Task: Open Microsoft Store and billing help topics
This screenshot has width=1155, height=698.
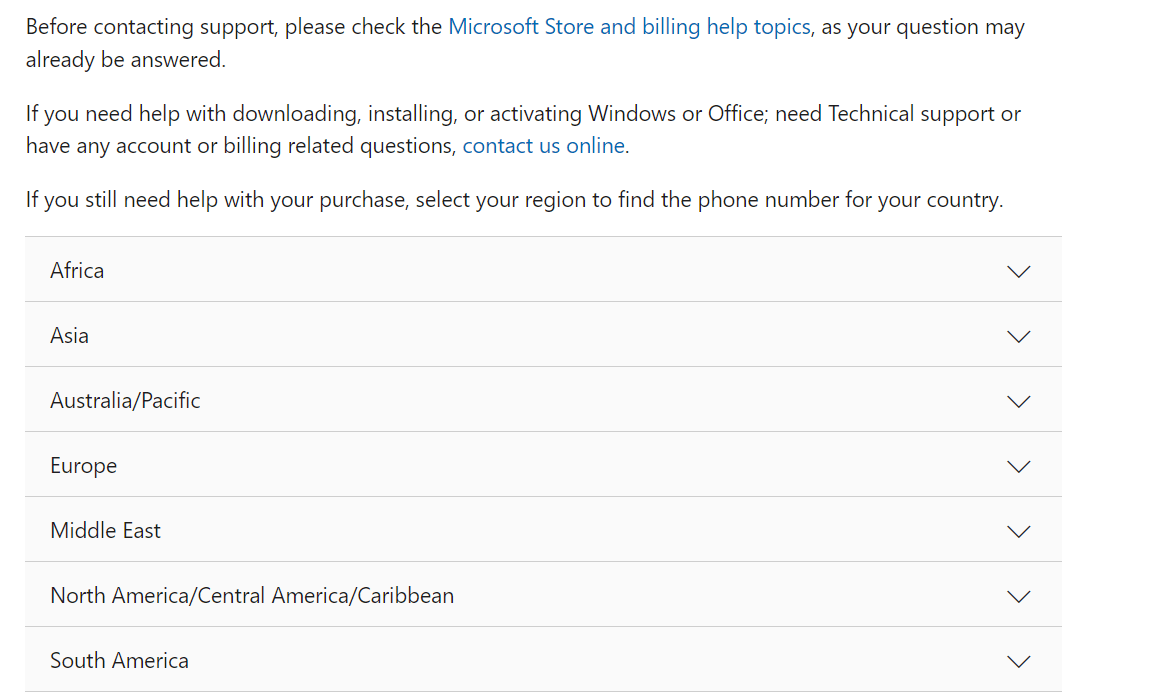Action: click(x=629, y=27)
